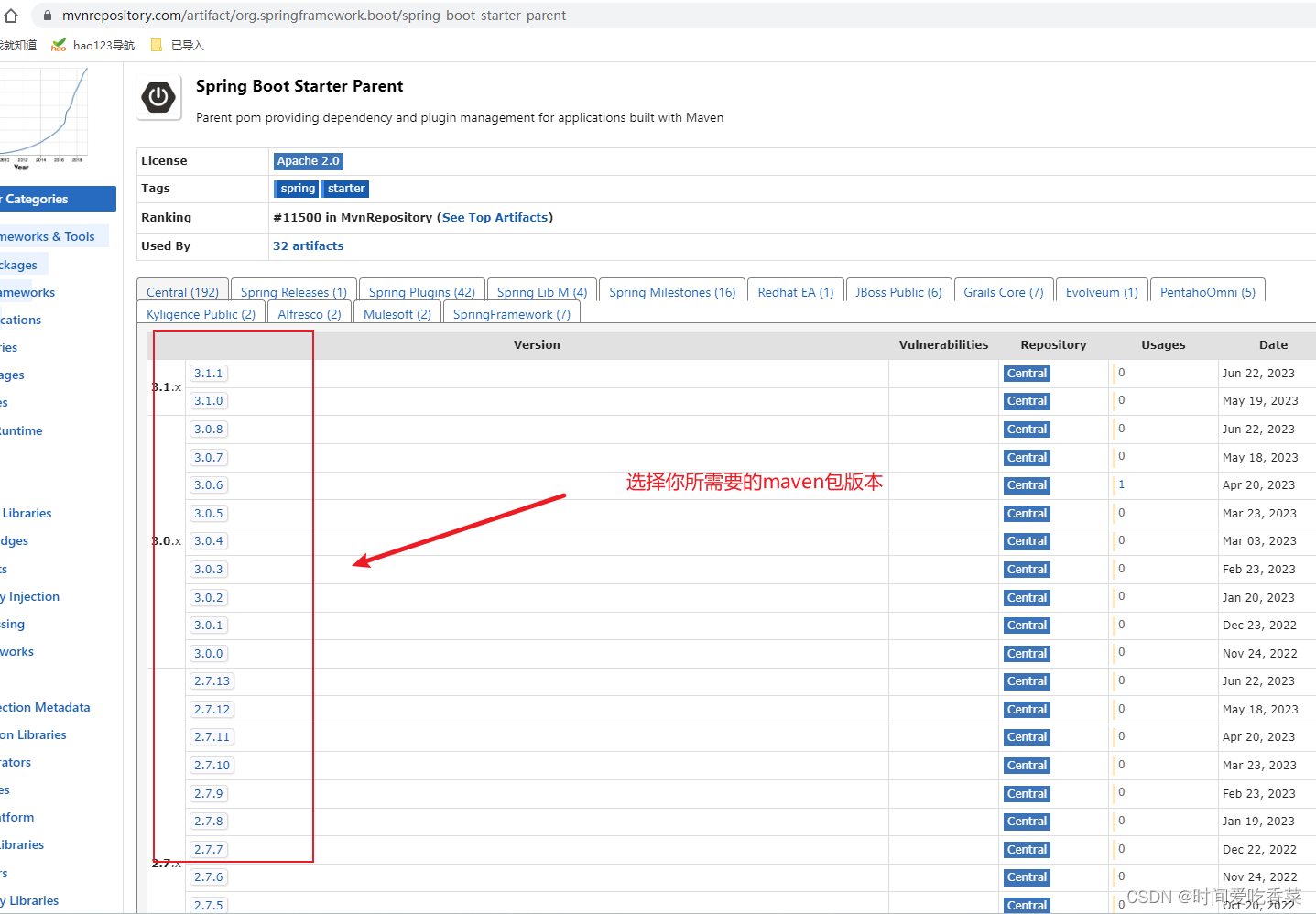Click the padlock site info icon

tap(48, 16)
